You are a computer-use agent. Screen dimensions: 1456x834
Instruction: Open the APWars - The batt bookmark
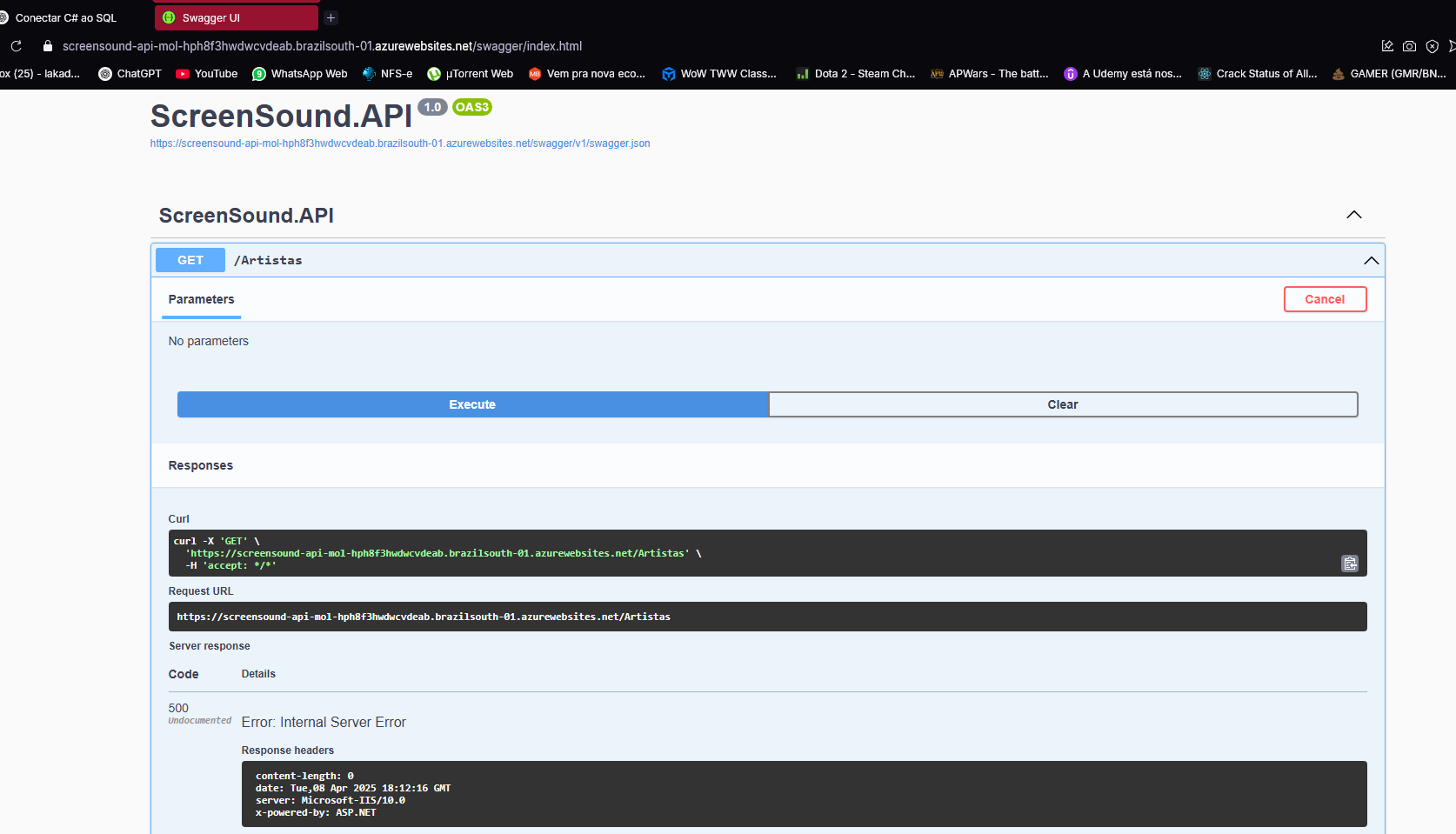click(x=989, y=74)
